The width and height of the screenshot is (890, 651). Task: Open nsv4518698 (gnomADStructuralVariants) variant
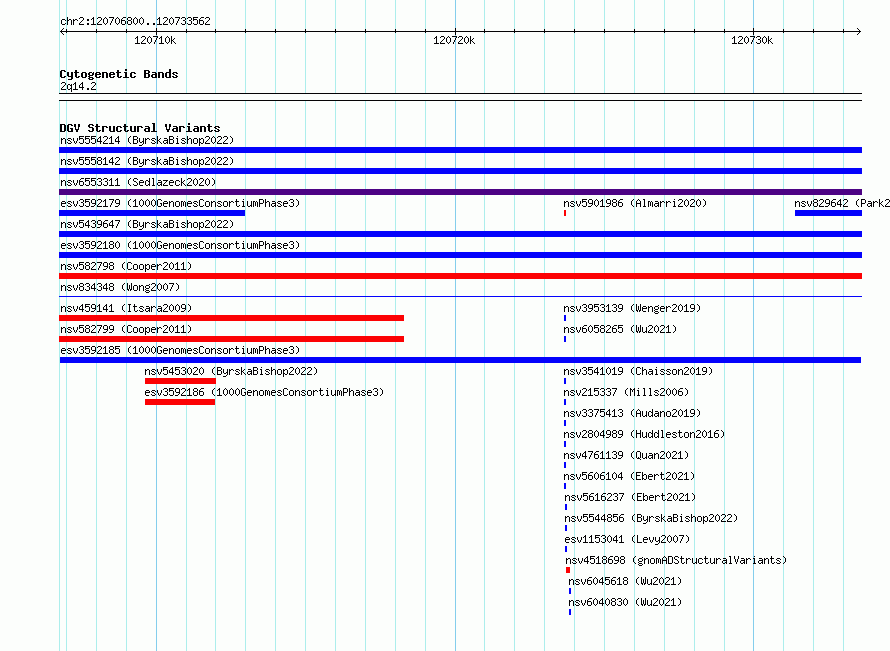click(676, 560)
